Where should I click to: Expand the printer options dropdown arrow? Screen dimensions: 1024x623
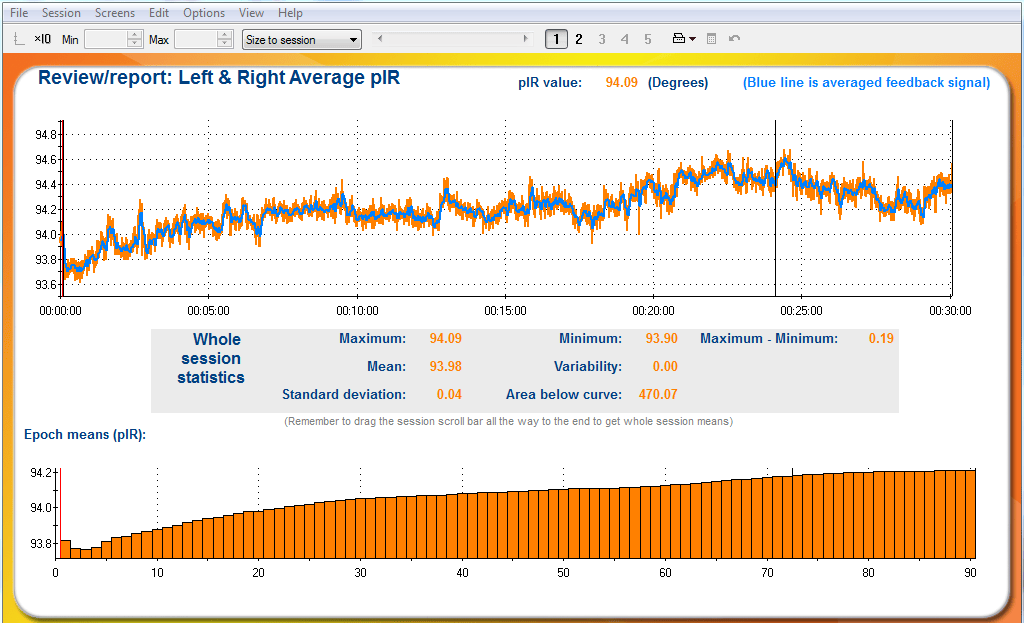pyautogui.click(x=692, y=39)
